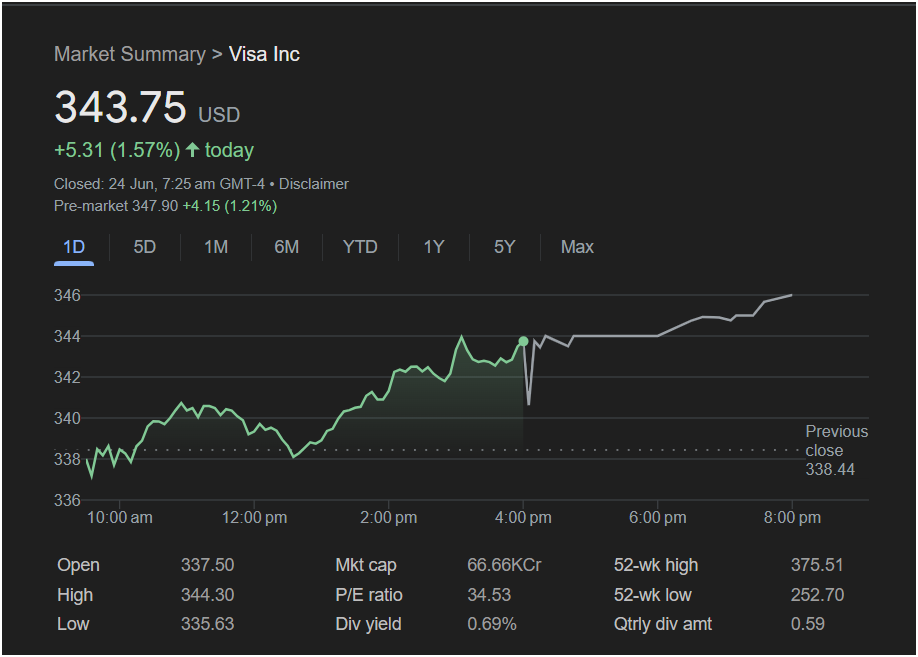Click the Visa Inc title text
This screenshot has height=657, width=918.
265,54
